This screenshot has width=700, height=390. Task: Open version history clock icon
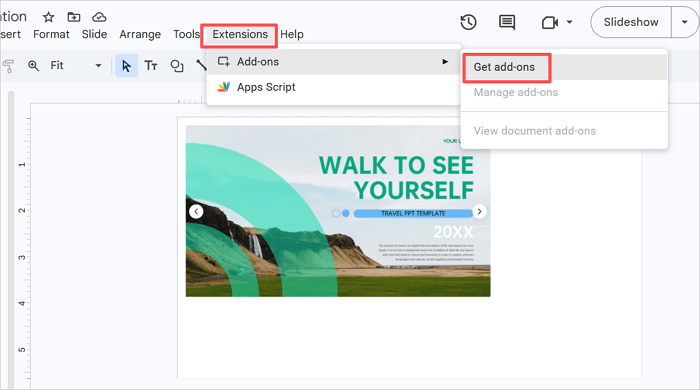(x=468, y=22)
